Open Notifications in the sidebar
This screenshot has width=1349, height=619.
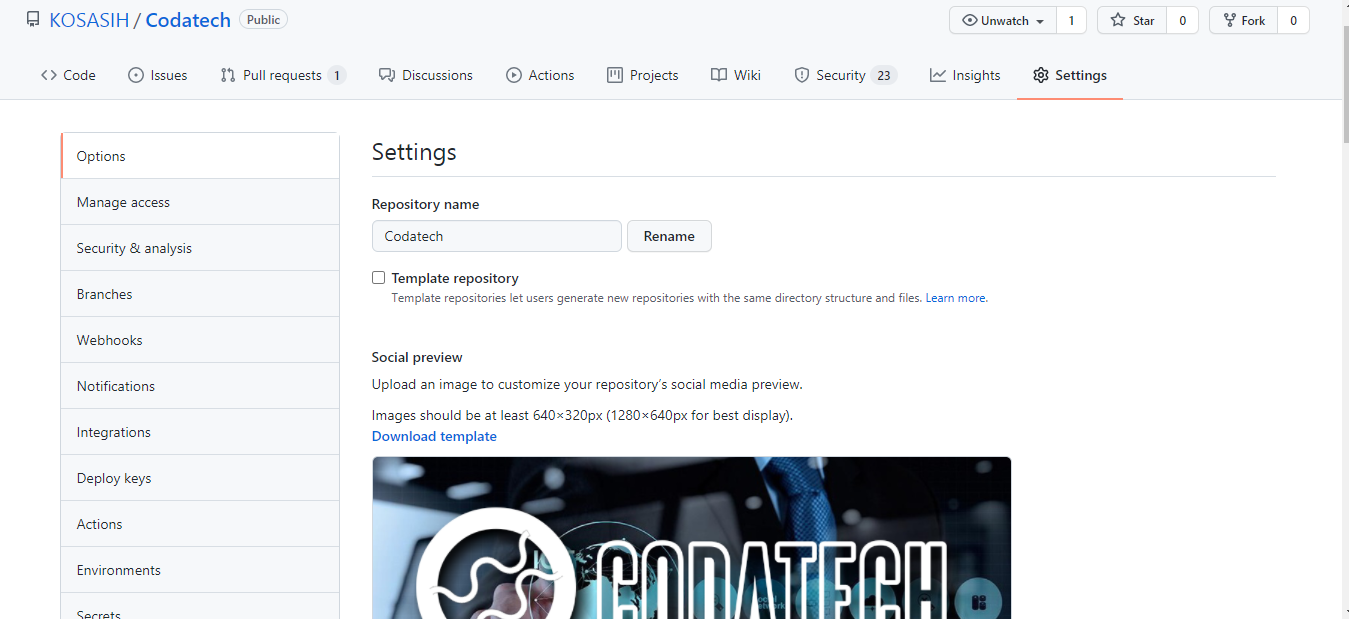coord(200,386)
